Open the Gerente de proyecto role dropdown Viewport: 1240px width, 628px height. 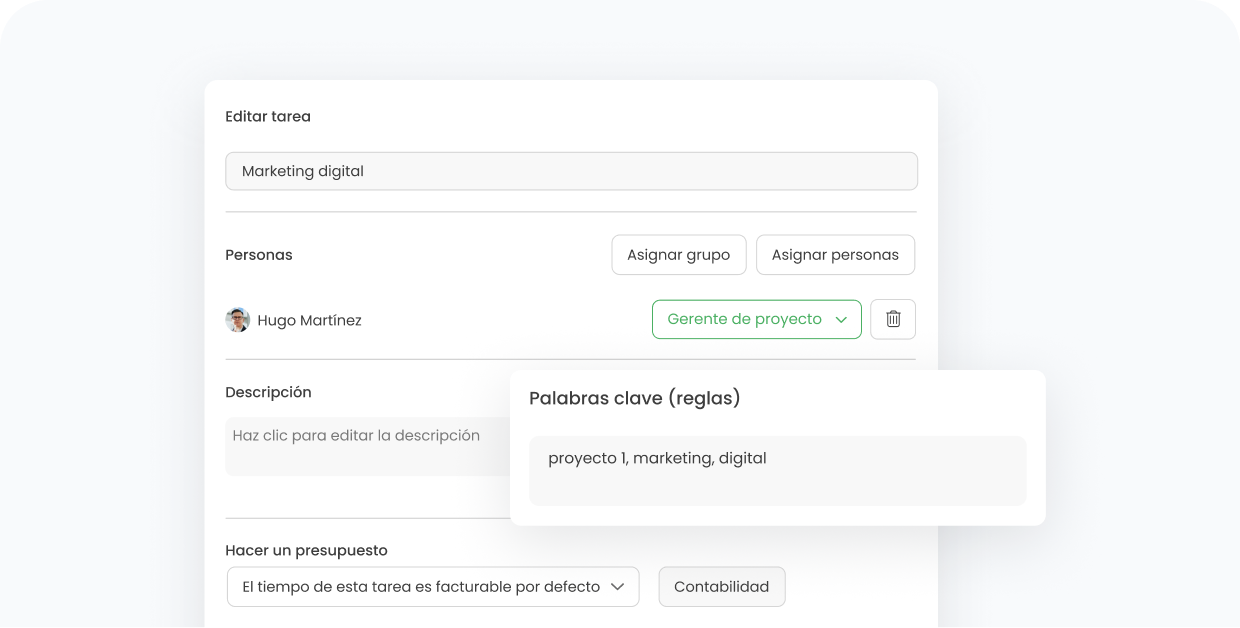coord(756,319)
